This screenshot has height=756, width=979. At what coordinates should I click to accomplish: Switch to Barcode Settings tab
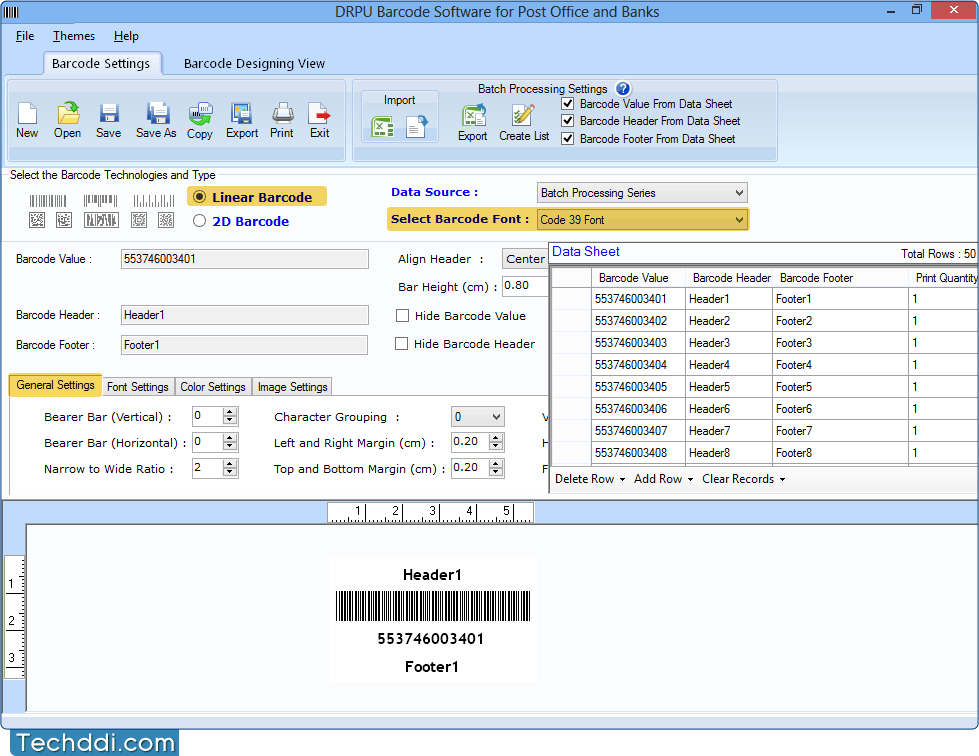101,64
